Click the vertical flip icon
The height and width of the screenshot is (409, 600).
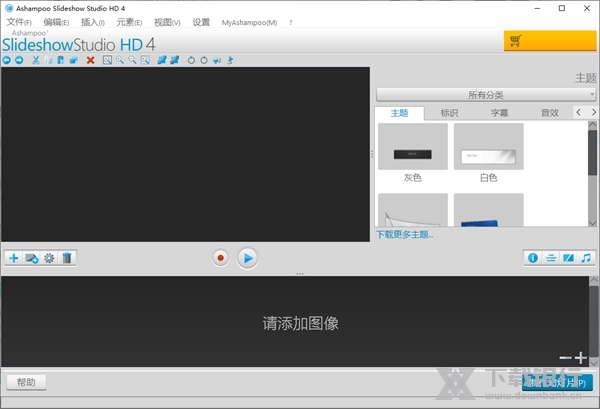[230, 60]
